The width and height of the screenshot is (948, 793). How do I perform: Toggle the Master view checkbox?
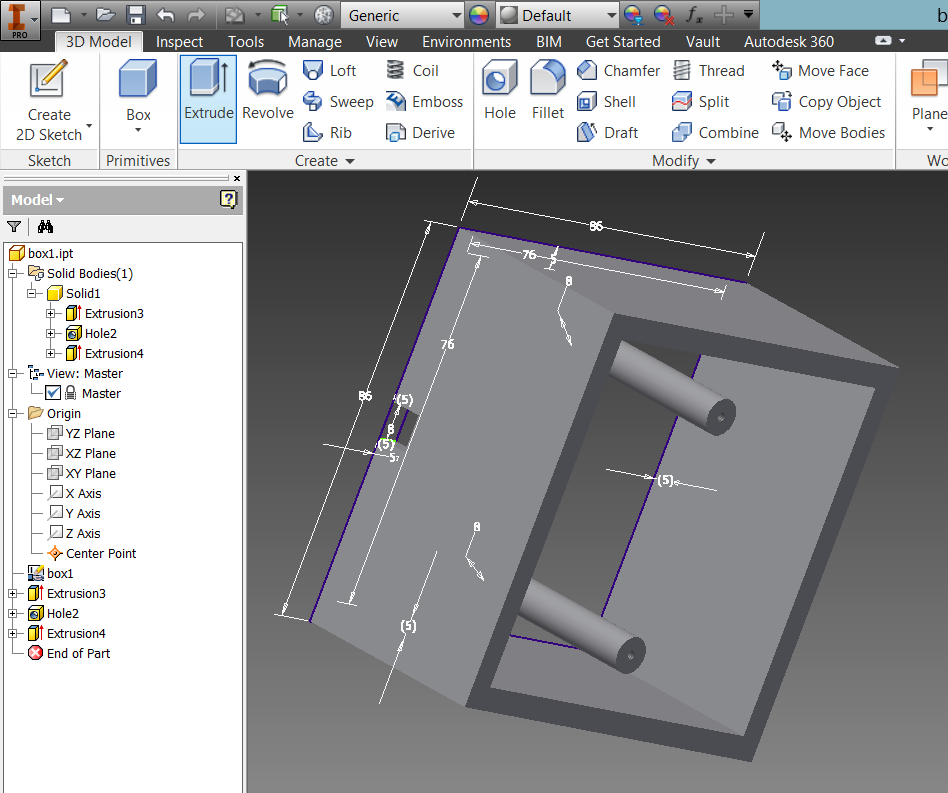(x=53, y=393)
